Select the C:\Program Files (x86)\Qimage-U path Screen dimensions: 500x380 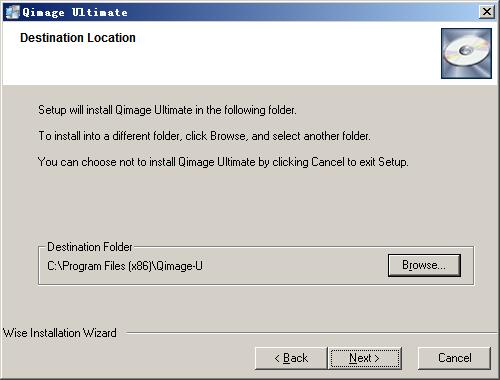click(125, 266)
